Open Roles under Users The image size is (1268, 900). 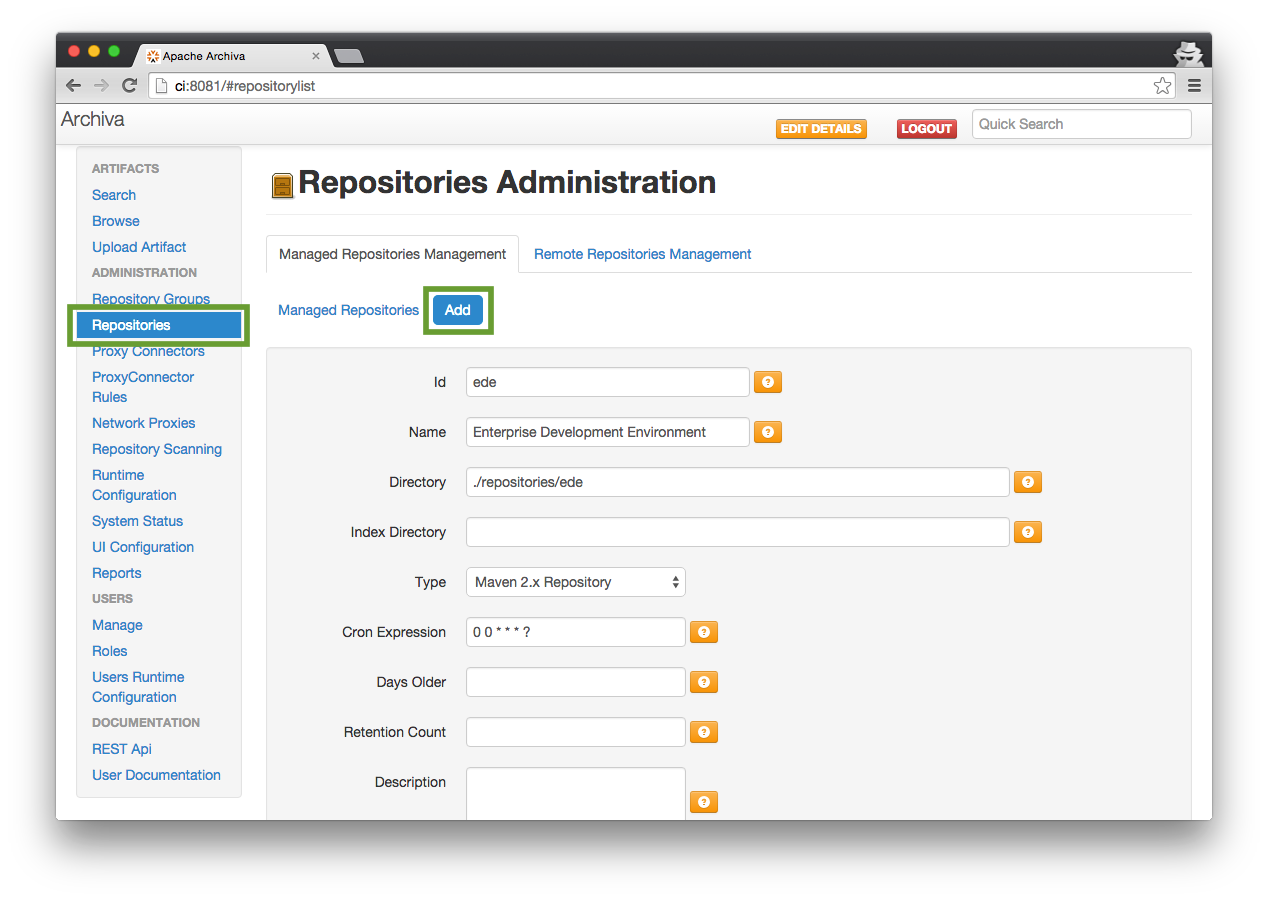pyautogui.click(x=110, y=651)
